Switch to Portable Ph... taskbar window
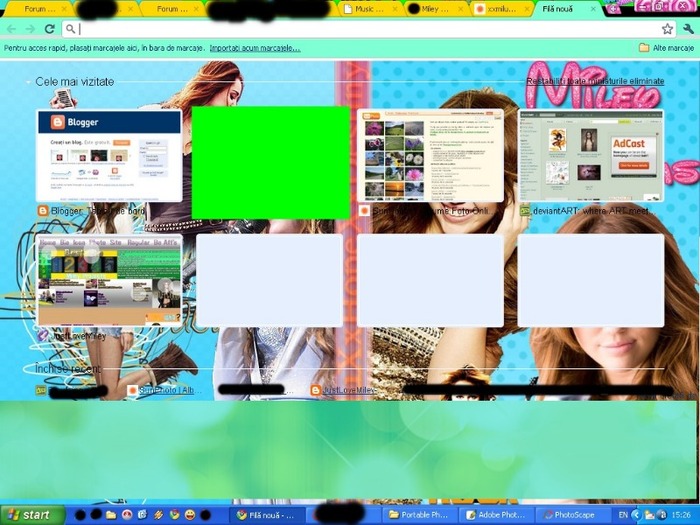 pyautogui.click(x=421, y=515)
